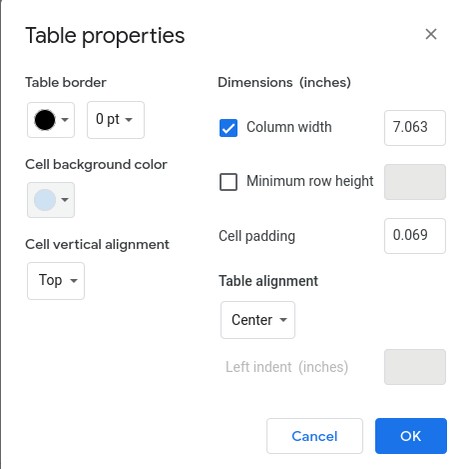464x469 pixels.
Task: Click the Left indent input box
Action: click(415, 367)
